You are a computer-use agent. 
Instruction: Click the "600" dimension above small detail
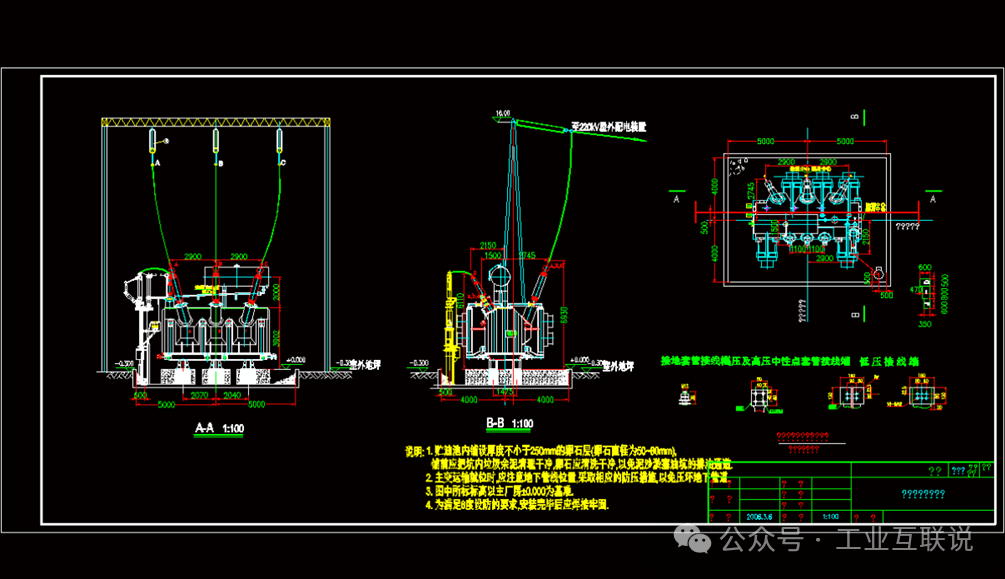925,267
